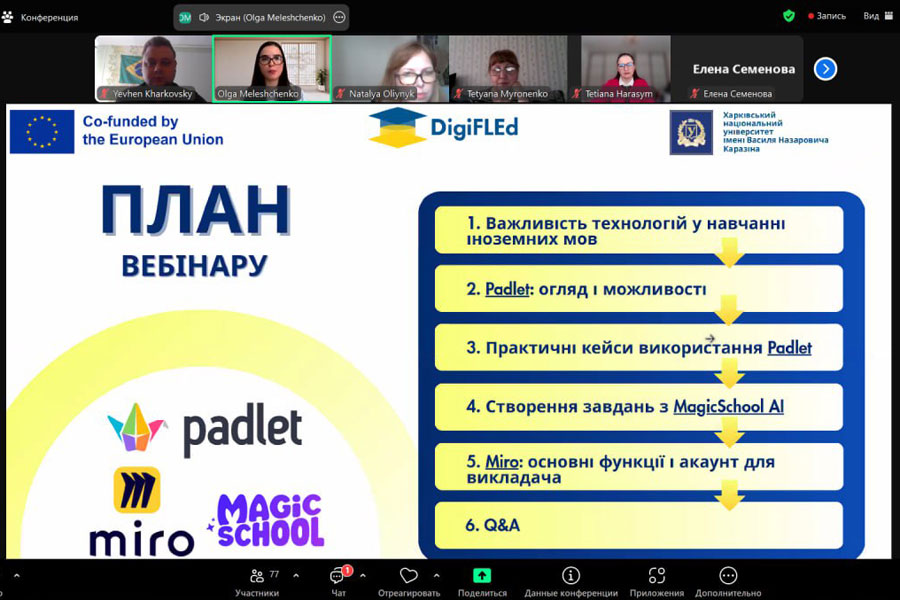The image size is (900, 600).
Task: Click the Magic School purple logo
Action: 267,520
